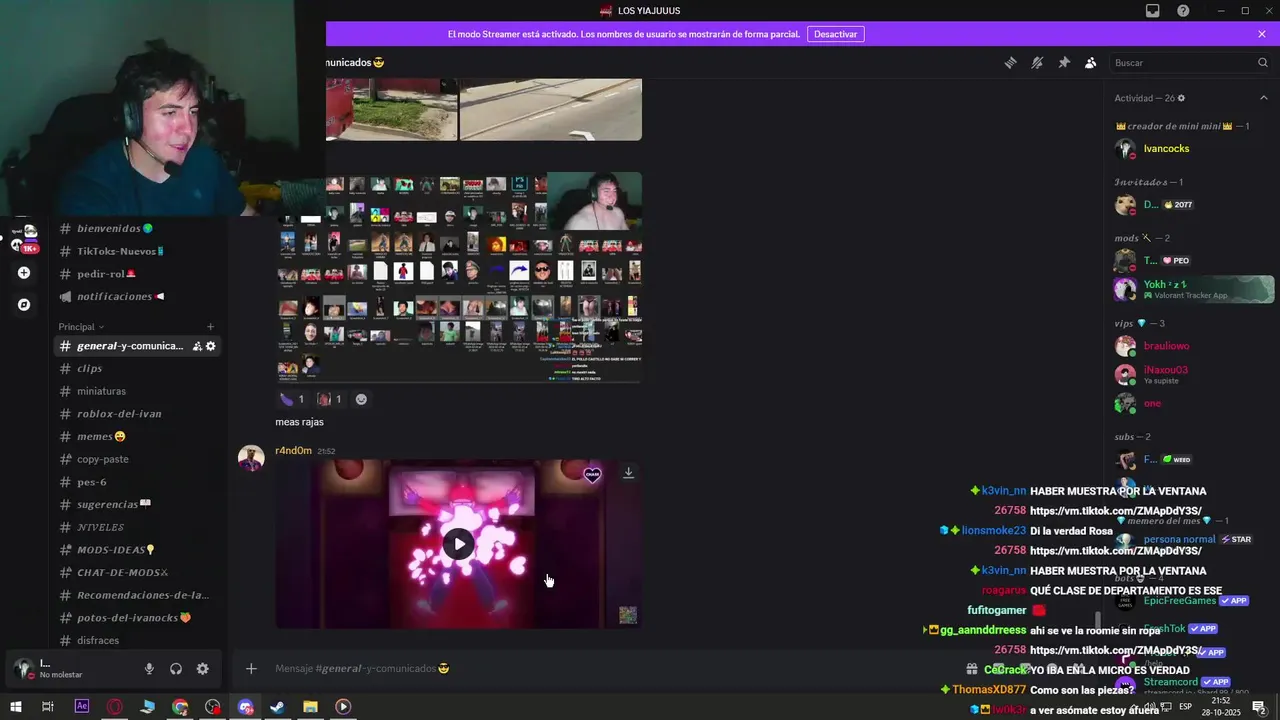The image size is (1280, 720).
Task: Click the second reaction on image message
Action: click(x=329, y=399)
